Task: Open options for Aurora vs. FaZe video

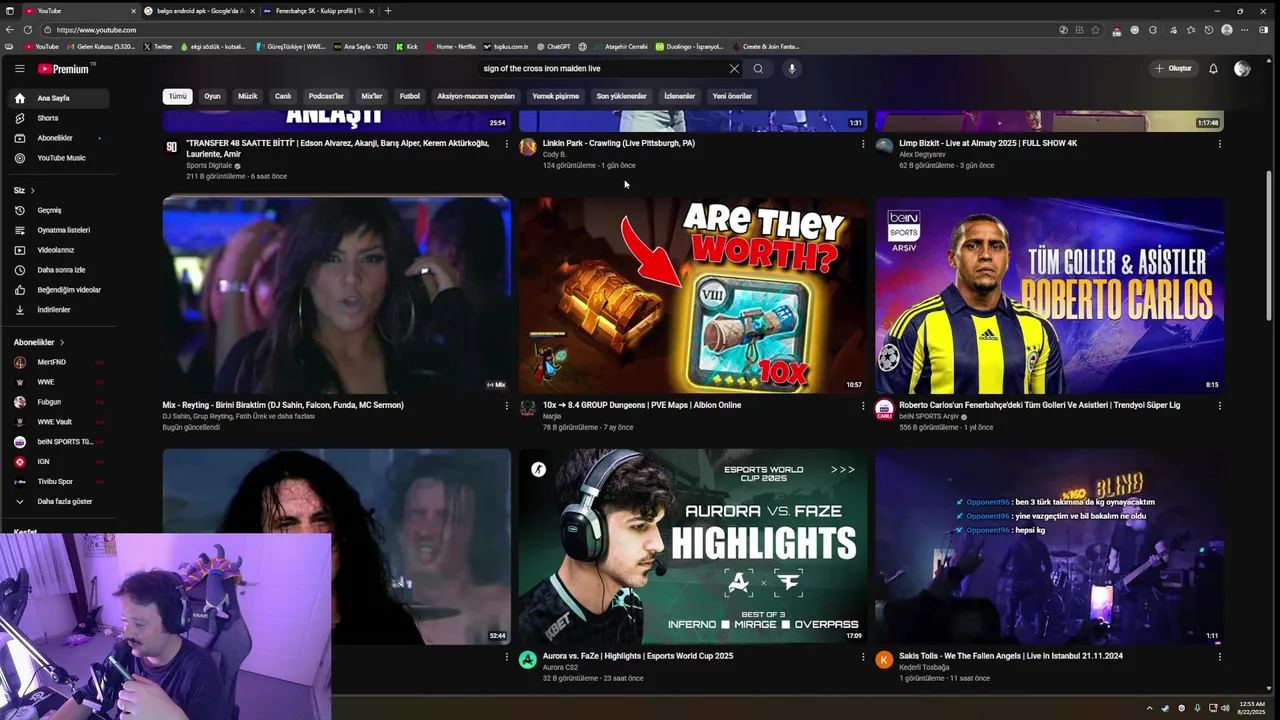Action: pos(863,657)
